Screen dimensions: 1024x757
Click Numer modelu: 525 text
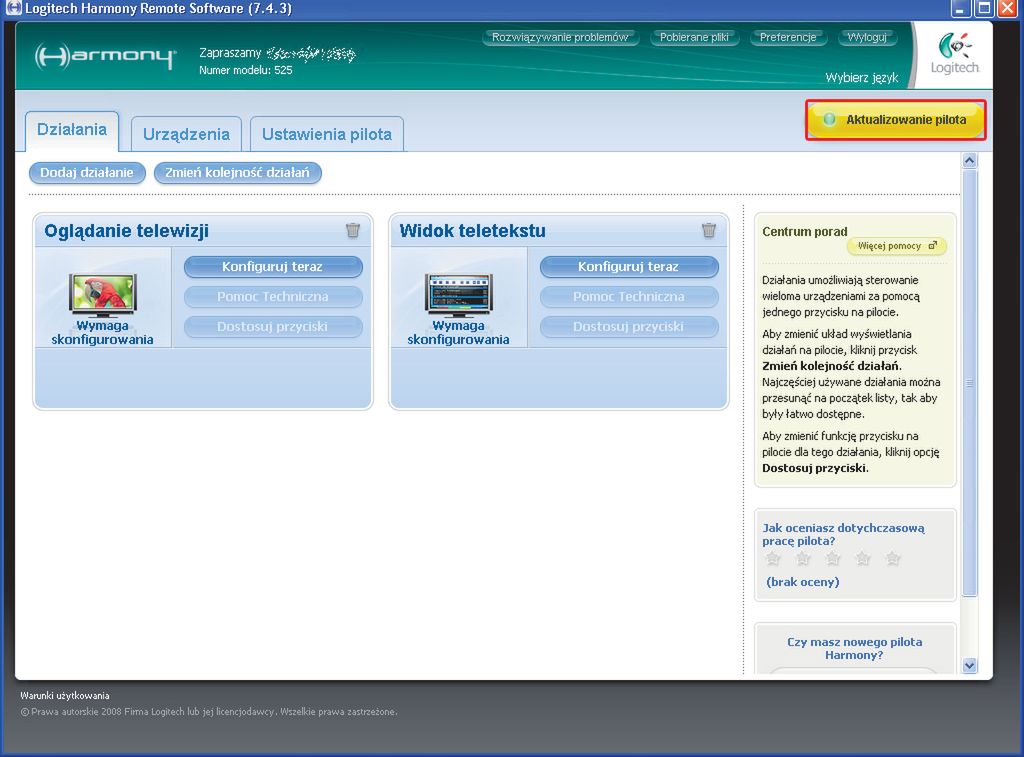pyautogui.click(x=246, y=70)
